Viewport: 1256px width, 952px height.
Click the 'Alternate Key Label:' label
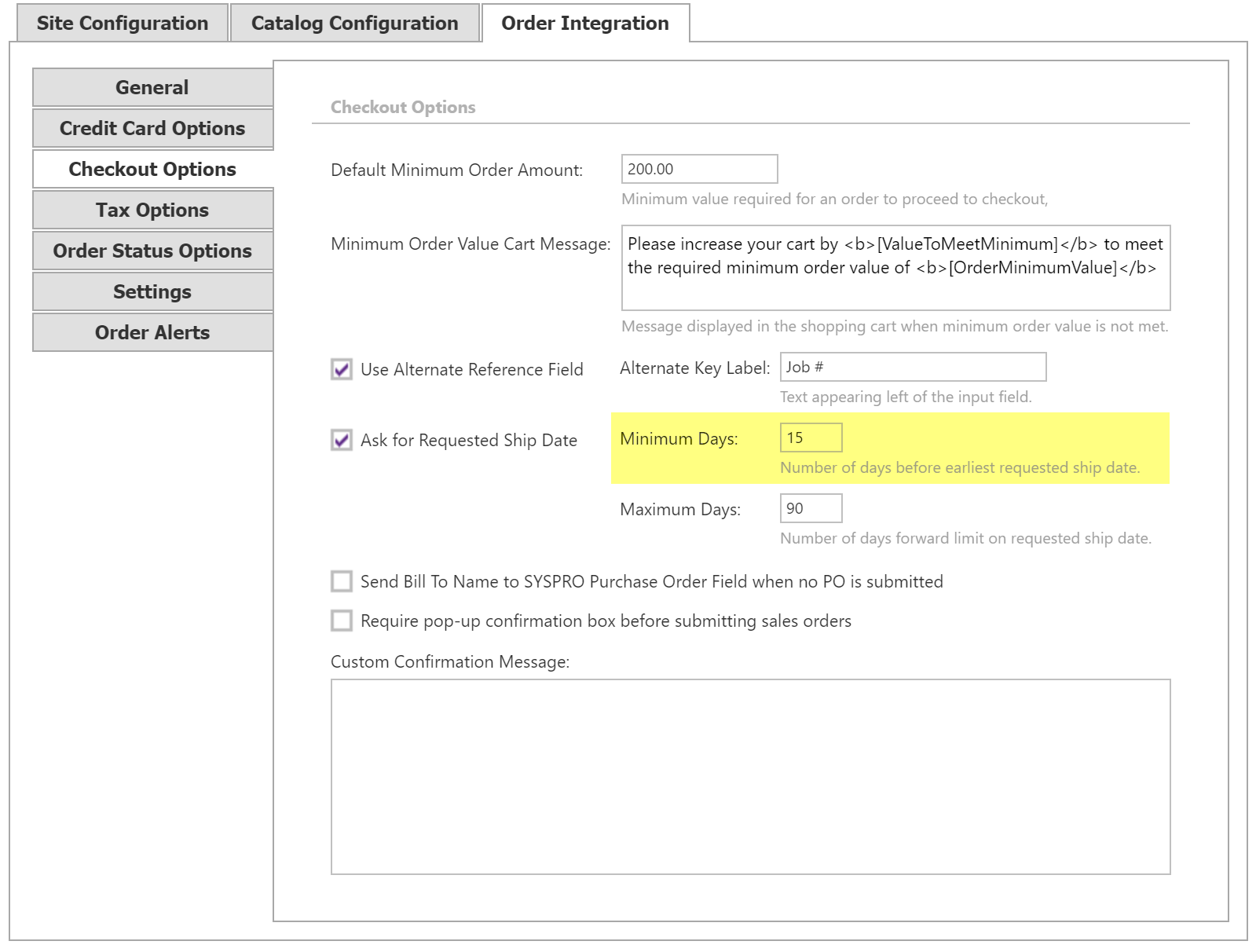click(695, 368)
